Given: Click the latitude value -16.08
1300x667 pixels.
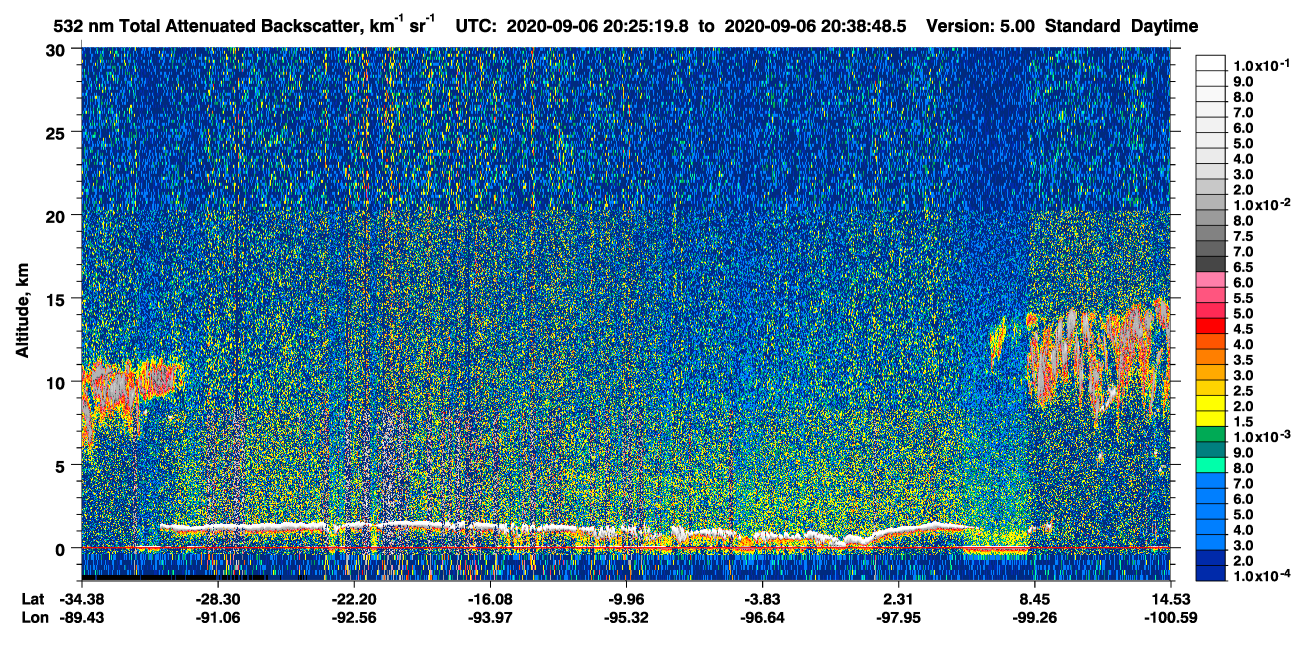Looking at the screenshot, I should coord(489,598).
